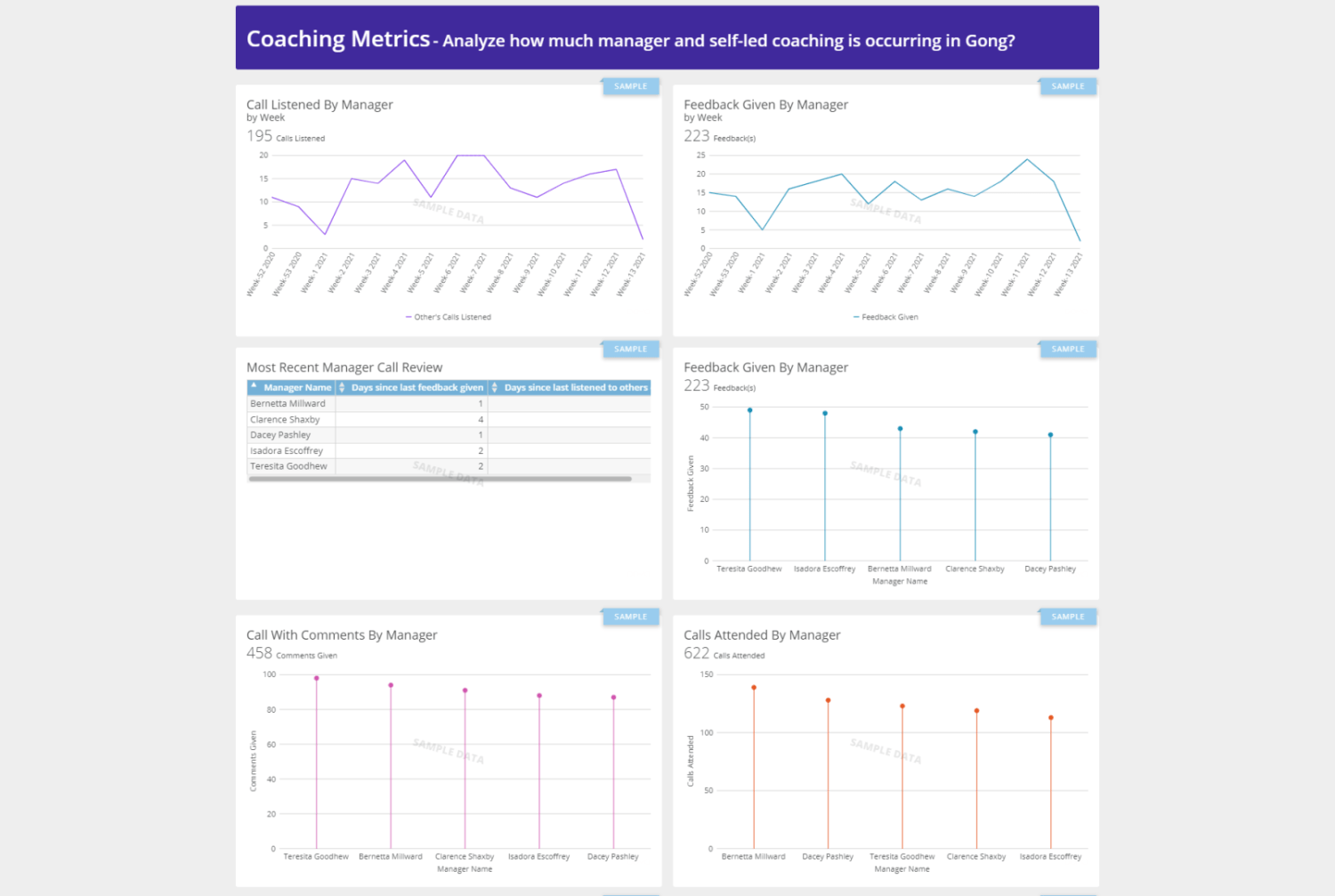This screenshot has width=1335, height=896.
Task: Select the Bernetta Millward table row
Action: click(287, 404)
